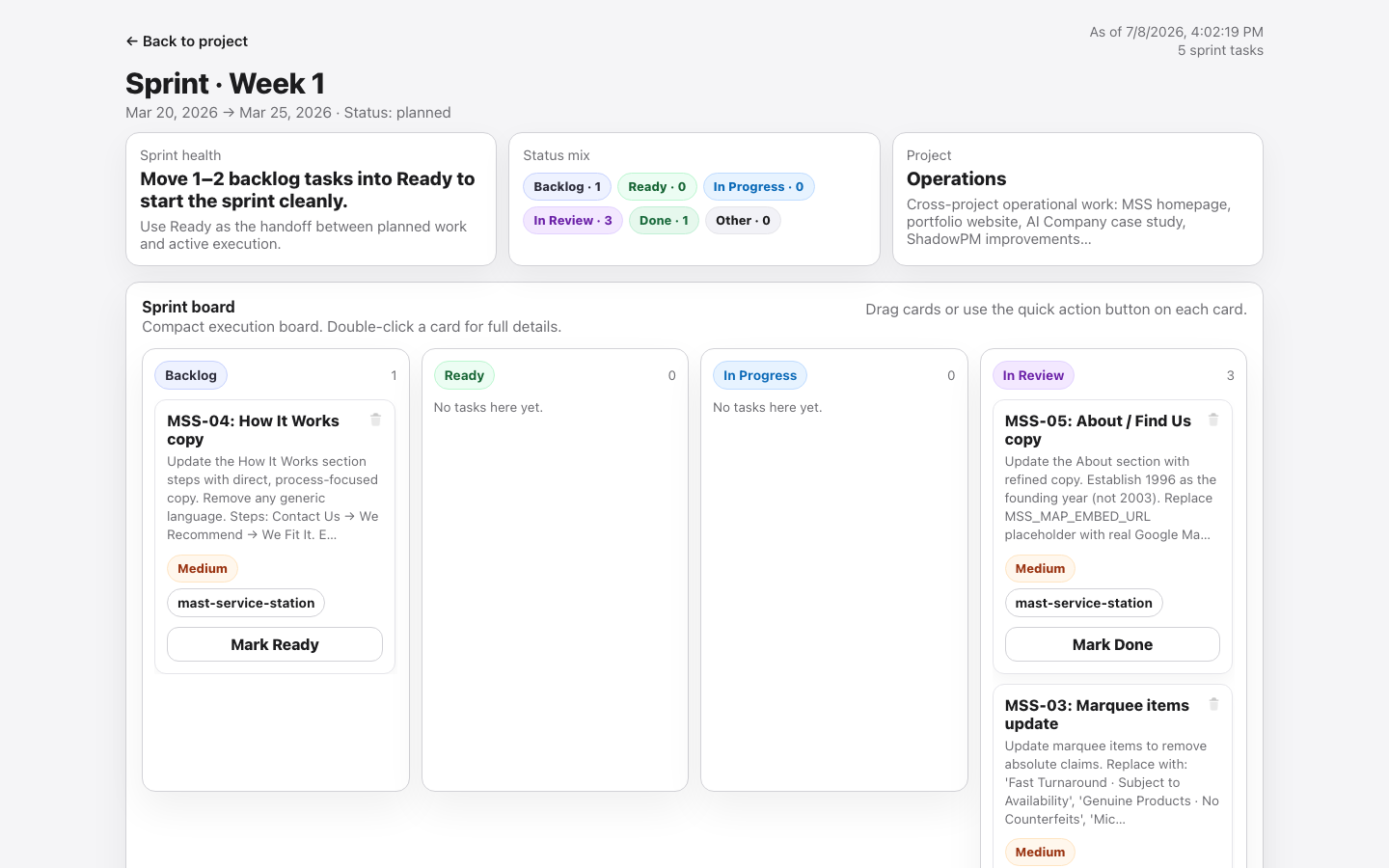
Task: Click the Backlog column header label
Action: 191,375
